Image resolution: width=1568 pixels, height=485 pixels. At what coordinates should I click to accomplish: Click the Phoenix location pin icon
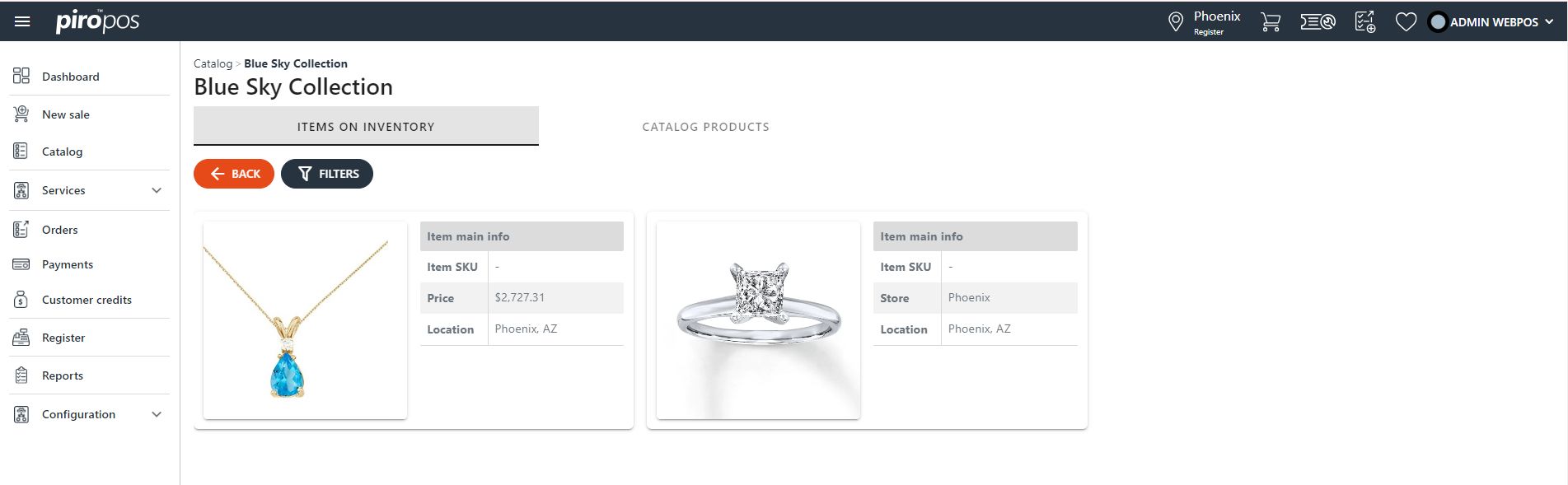[x=1176, y=22]
